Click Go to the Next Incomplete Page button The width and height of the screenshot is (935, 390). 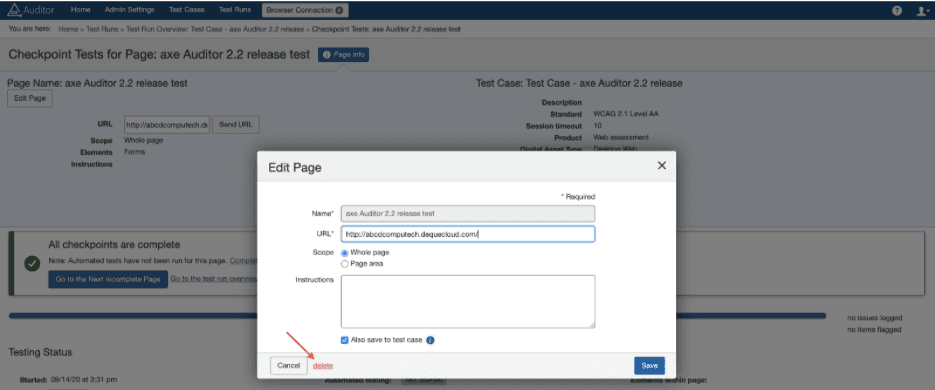point(108,279)
